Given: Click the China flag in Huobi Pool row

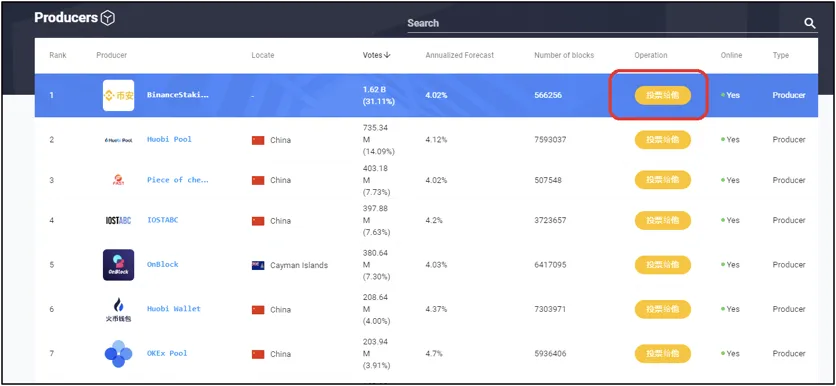Looking at the screenshot, I should tap(258, 140).
